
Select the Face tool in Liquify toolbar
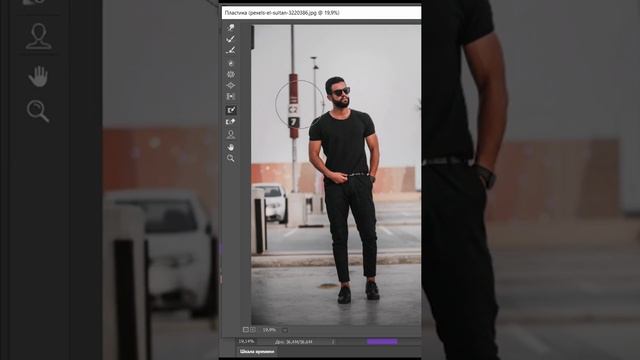click(x=231, y=134)
